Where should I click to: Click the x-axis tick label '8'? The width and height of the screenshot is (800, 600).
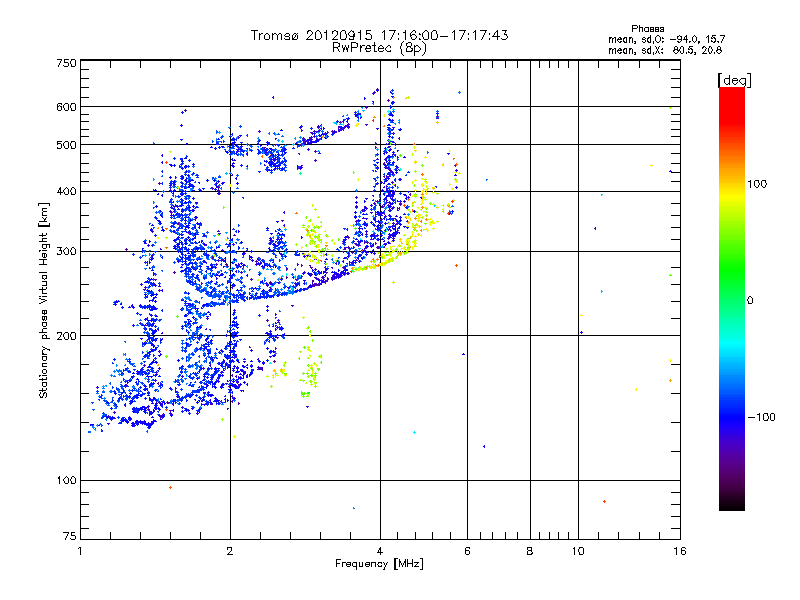click(x=530, y=551)
